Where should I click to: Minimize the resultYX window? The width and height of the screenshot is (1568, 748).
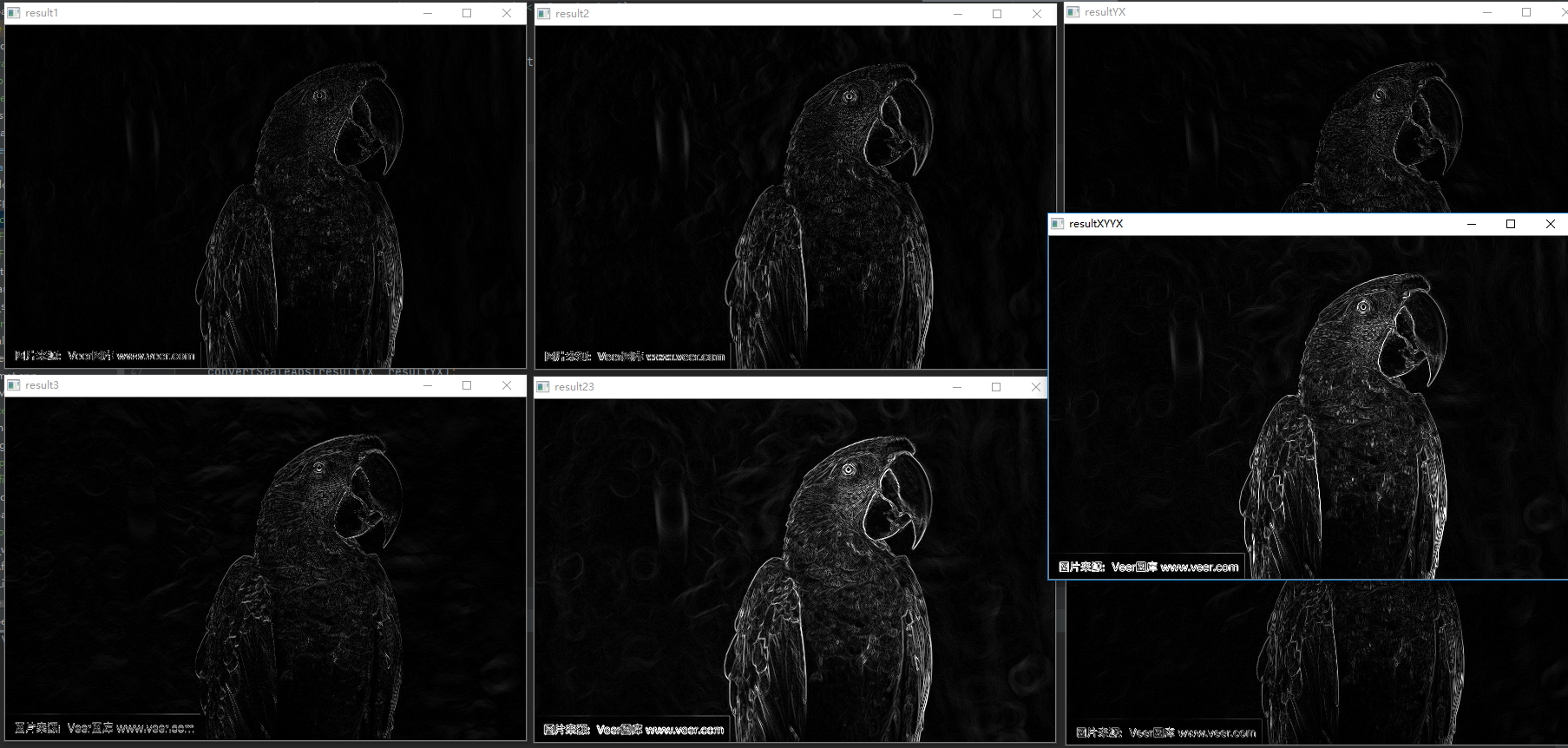coord(1487,12)
